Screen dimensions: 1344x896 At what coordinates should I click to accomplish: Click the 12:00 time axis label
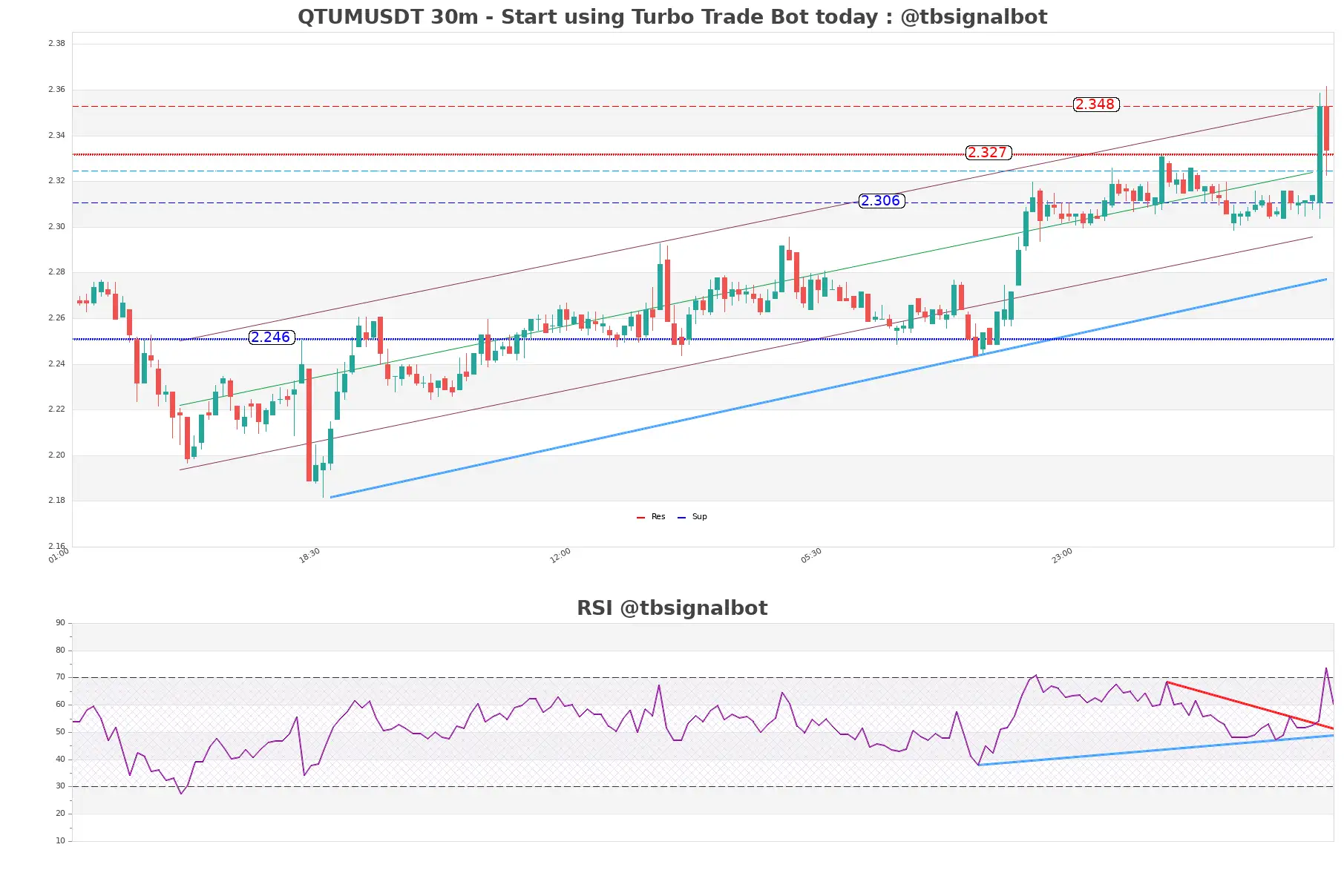coord(560,556)
